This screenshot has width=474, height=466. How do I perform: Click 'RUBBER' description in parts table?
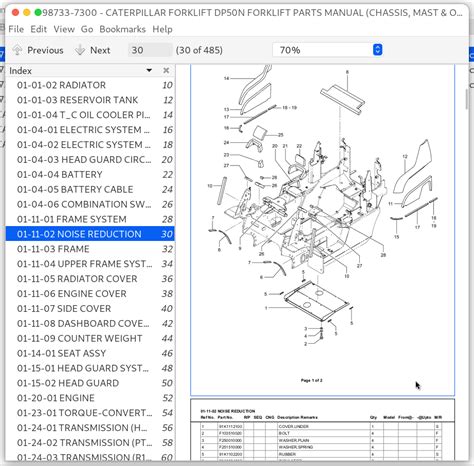coord(287,454)
